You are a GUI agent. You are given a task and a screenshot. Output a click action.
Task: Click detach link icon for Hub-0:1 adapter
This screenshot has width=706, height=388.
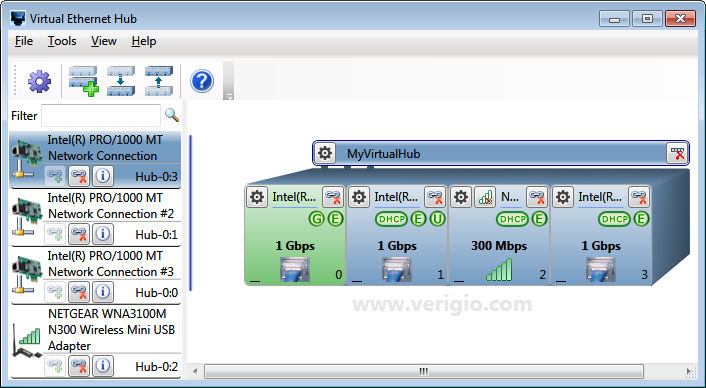pyautogui.click(x=79, y=234)
